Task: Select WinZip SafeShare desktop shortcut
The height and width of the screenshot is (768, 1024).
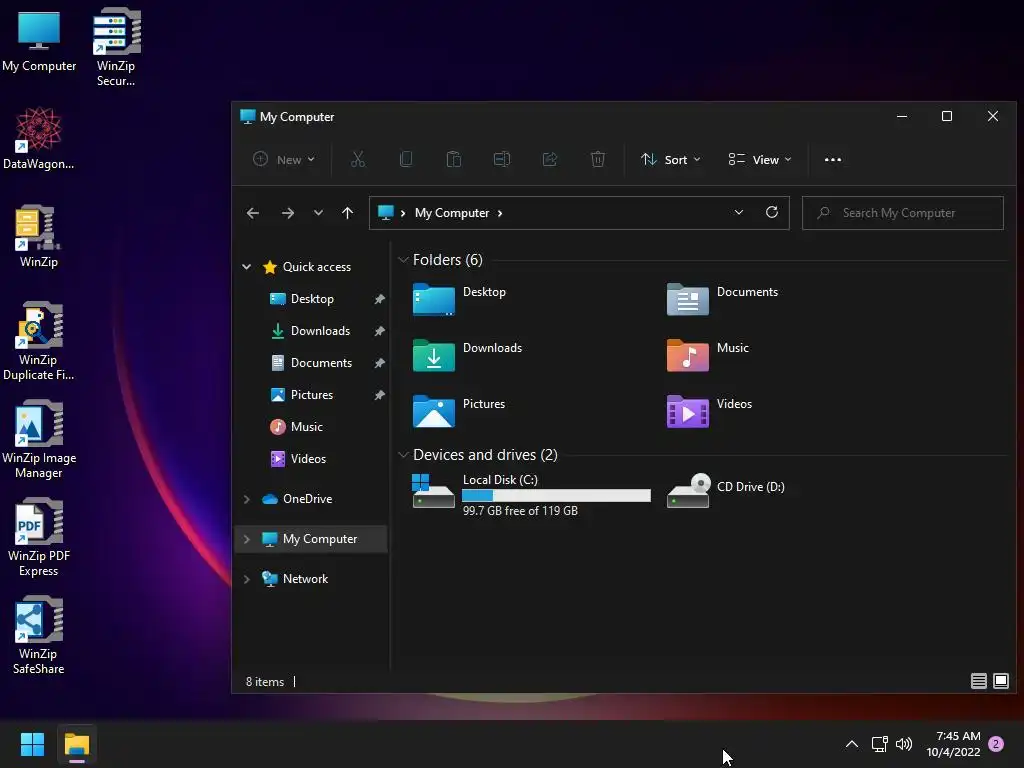Action: [39, 635]
